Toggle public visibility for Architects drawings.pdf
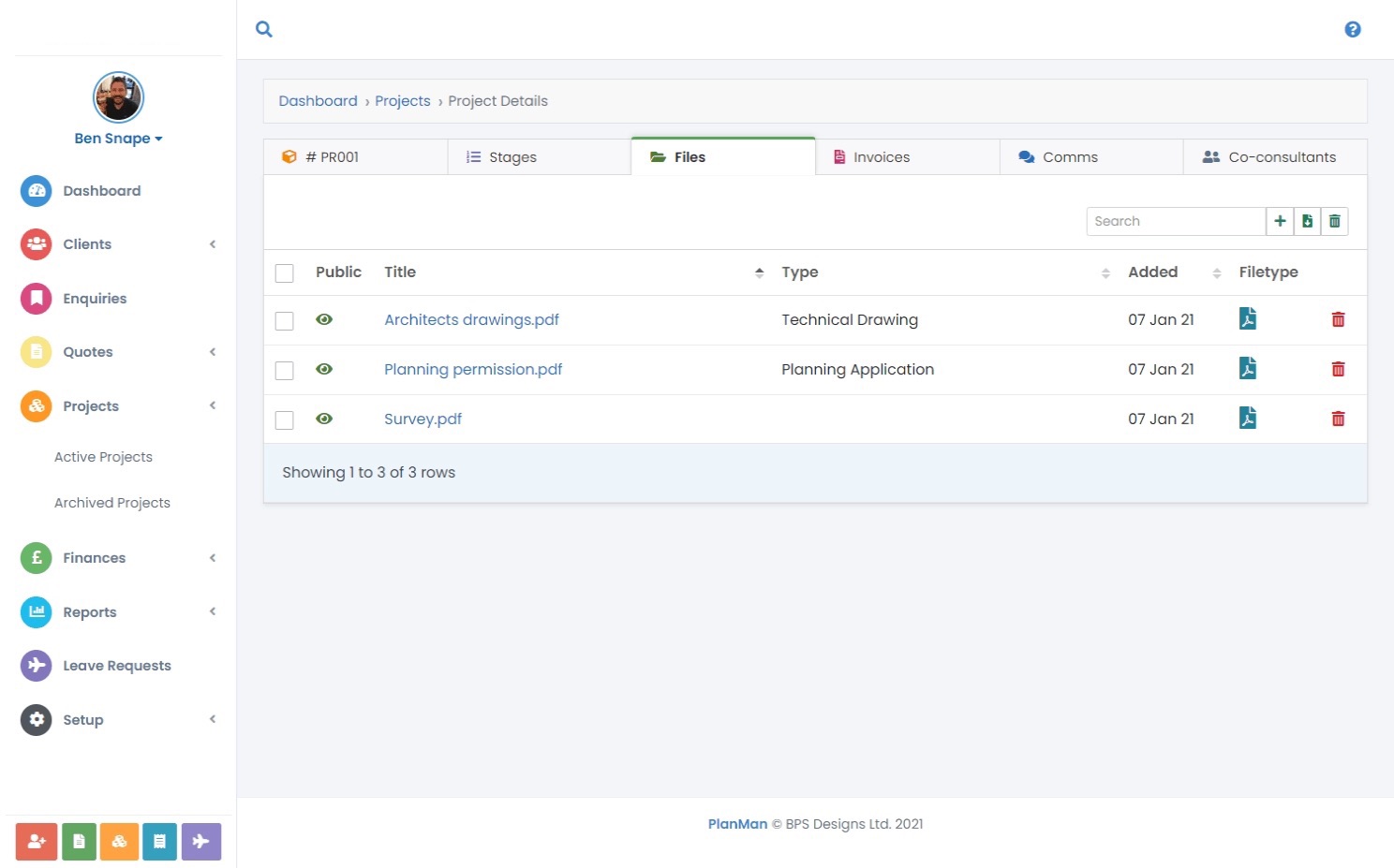The height and width of the screenshot is (868, 1394). [324, 319]
